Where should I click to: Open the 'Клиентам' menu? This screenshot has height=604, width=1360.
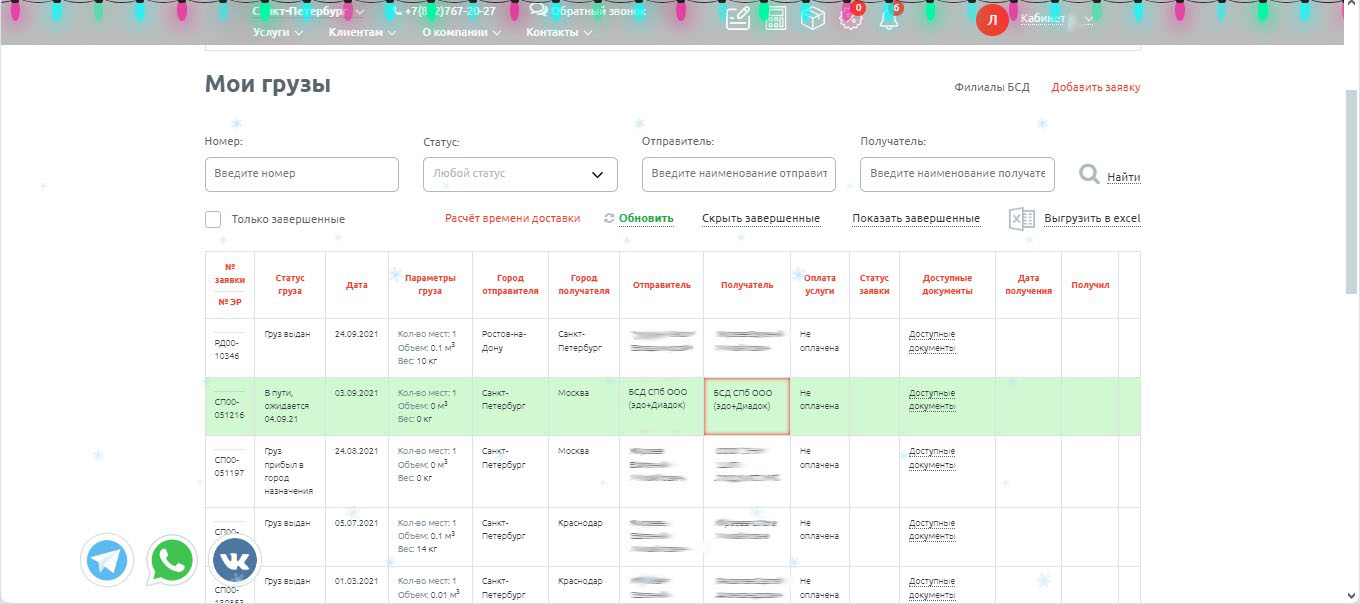click(361, 32)
